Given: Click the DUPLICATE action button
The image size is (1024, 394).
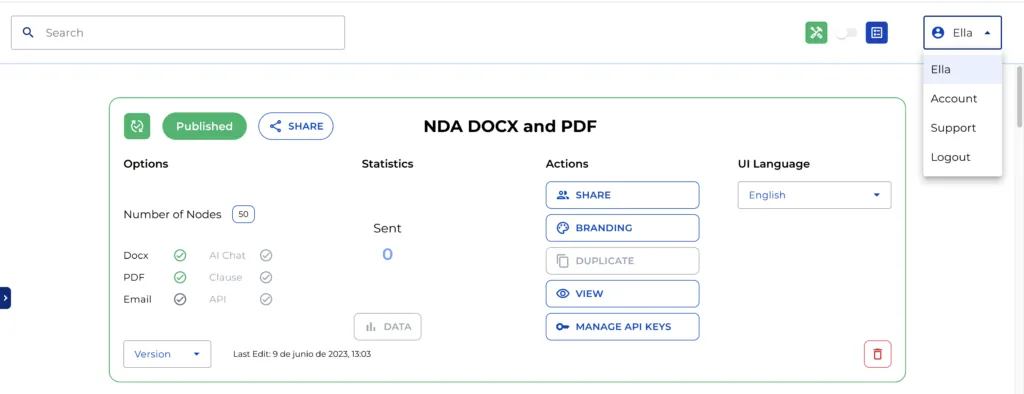Looking at the screenshot, I should click(x=622, y=261).
